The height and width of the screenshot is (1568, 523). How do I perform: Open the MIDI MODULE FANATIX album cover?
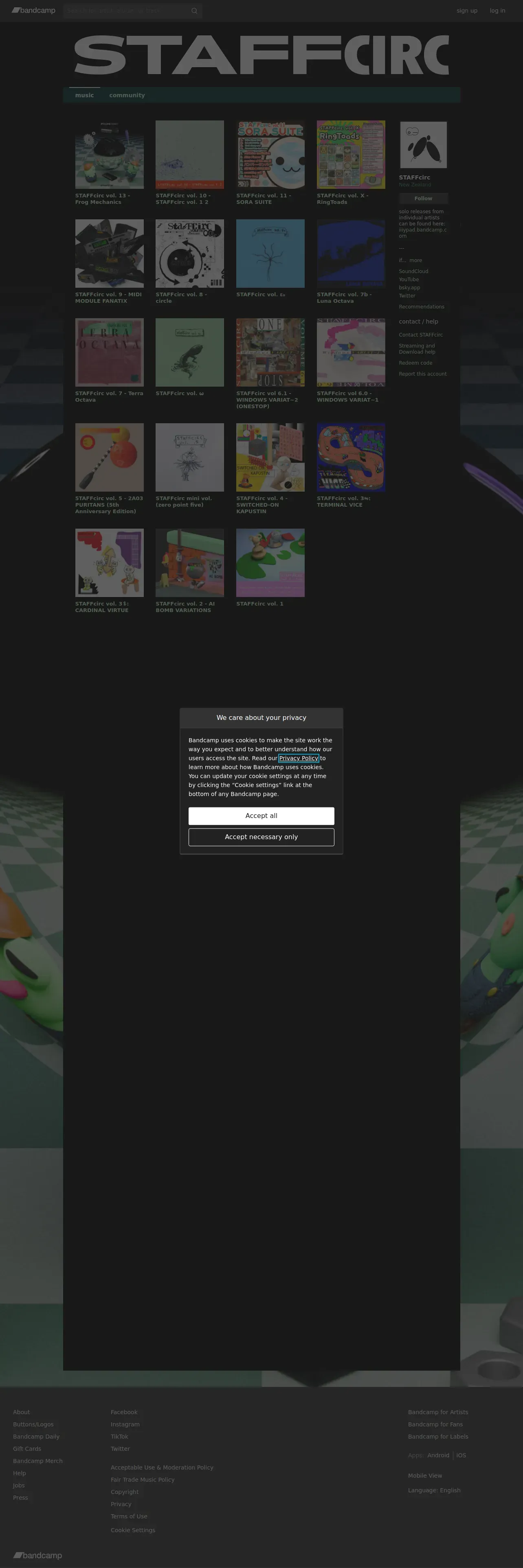pos(110,253)
